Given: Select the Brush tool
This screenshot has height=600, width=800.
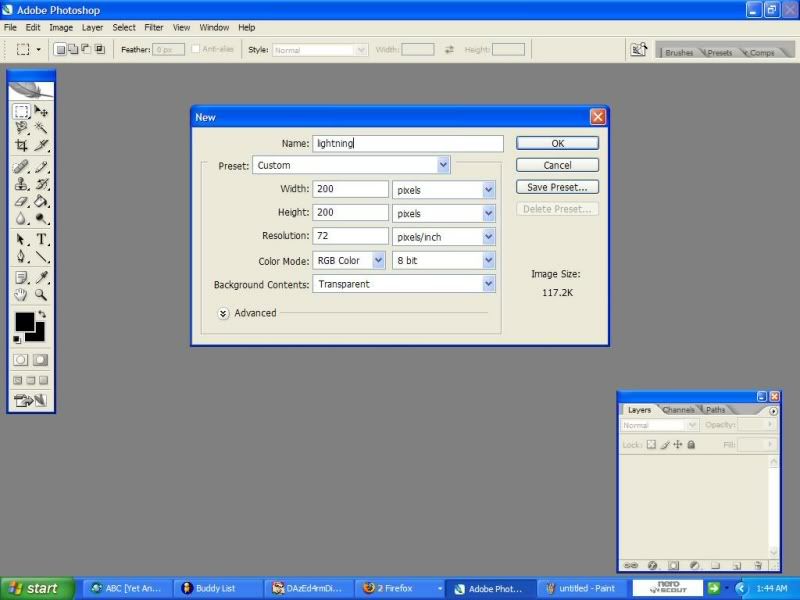Looking at the screenshot, I should [x=41, y=167].
